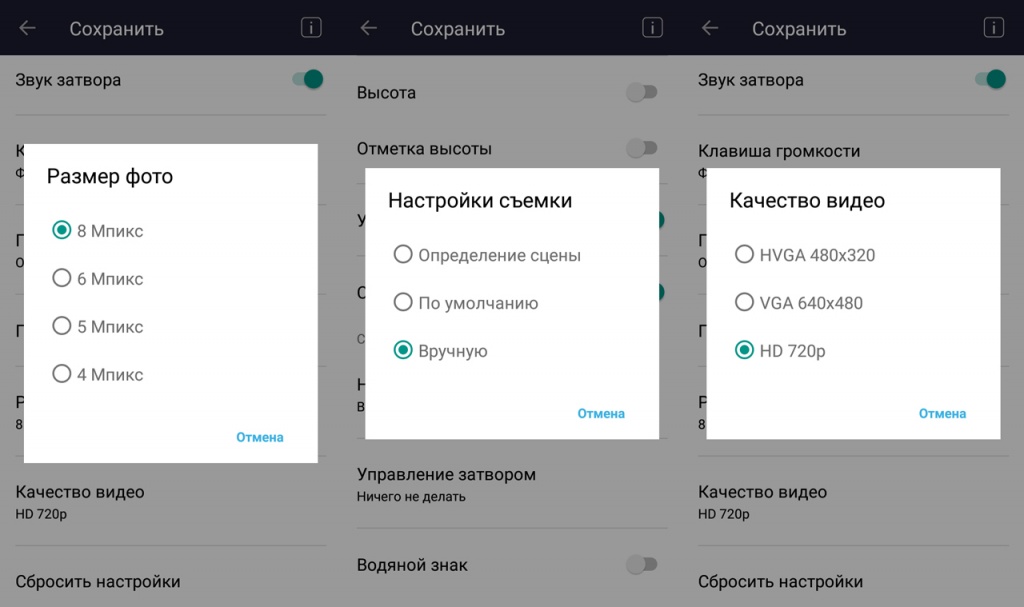Tap info icon above the Качество видео dialog

coord(993,28)
